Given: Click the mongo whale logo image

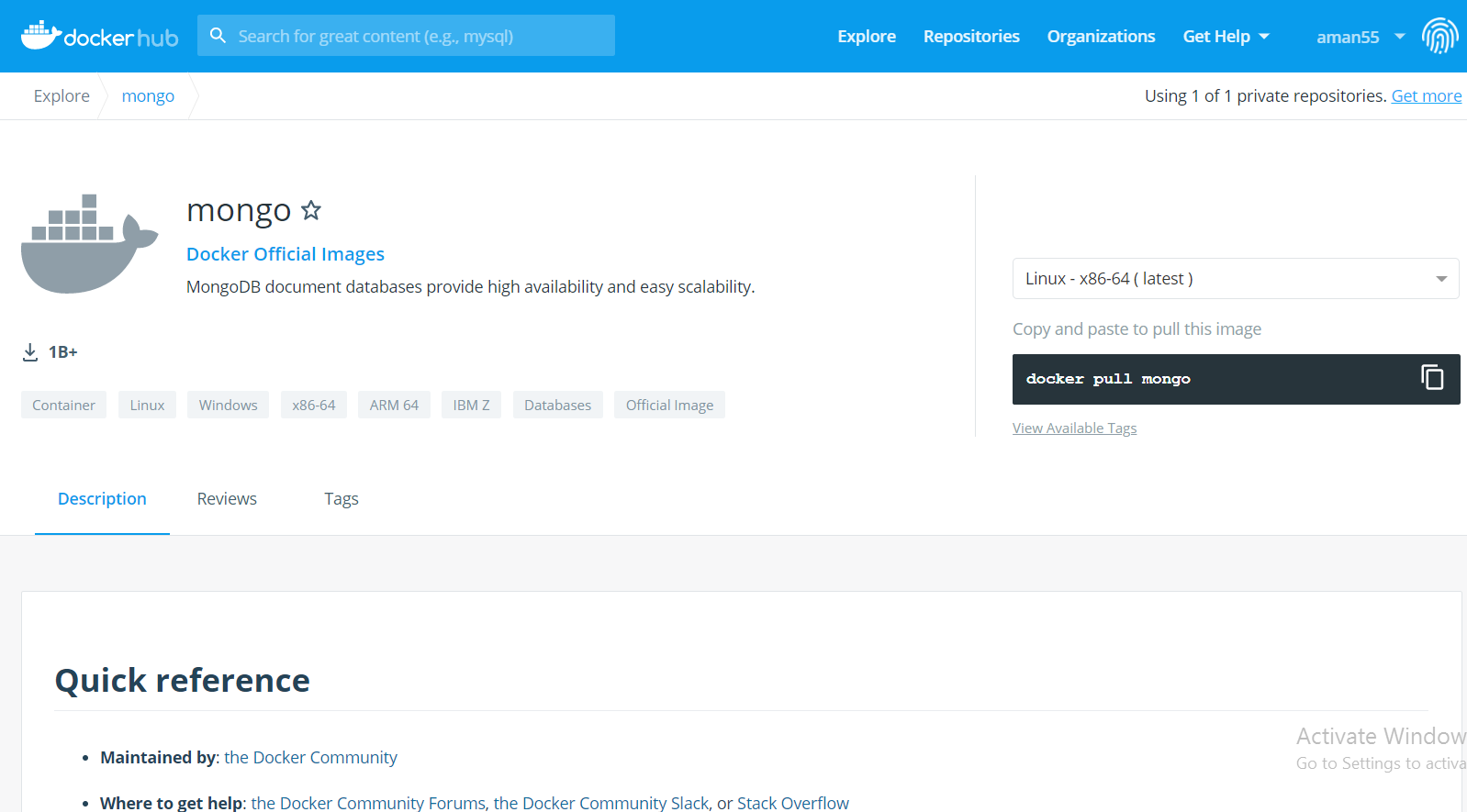Looking at the screenshot, I should pos(89,244).
